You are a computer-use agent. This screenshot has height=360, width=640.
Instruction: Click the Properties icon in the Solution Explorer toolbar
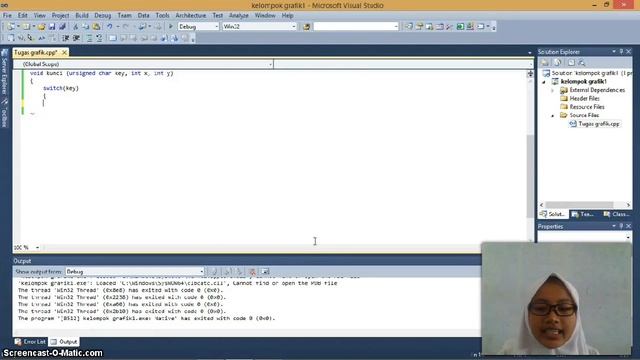545,62
